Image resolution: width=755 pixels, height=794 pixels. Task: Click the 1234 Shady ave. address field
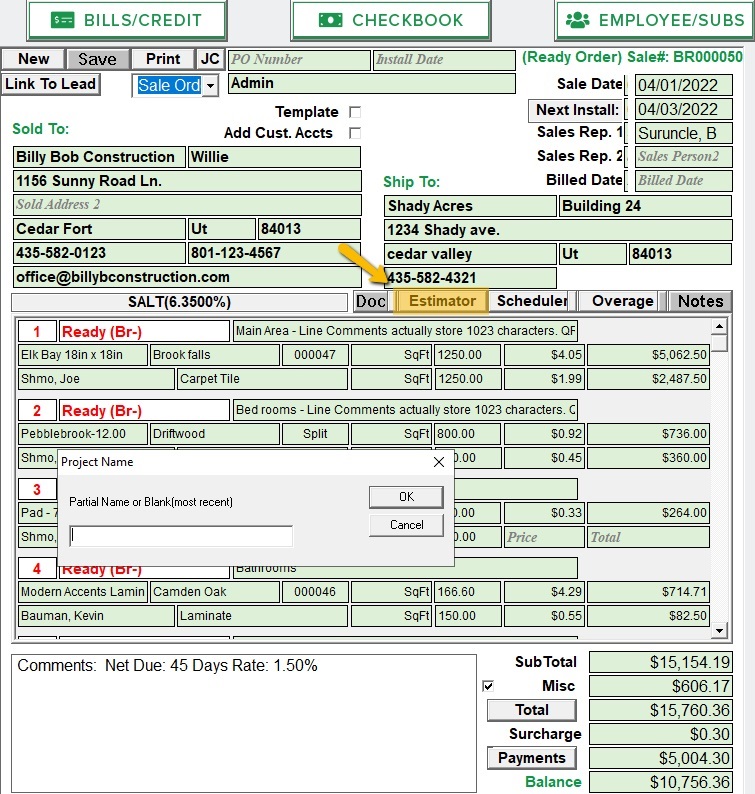(558, 230)
